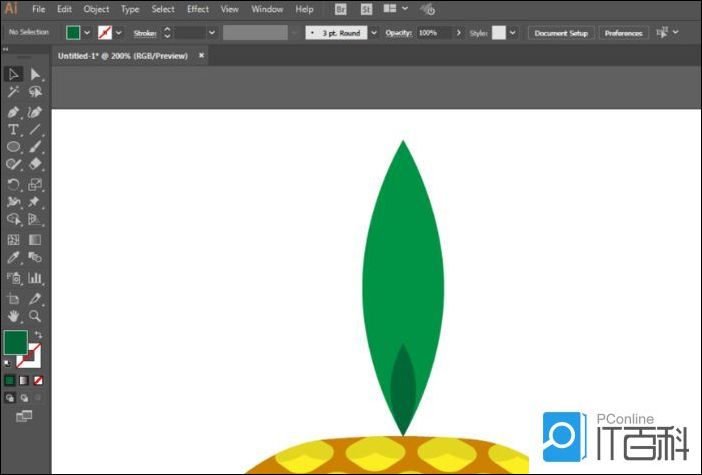702x475 pixels.
Task: Select the Puppet Warp pin tool
Action: tap(35, 202)
